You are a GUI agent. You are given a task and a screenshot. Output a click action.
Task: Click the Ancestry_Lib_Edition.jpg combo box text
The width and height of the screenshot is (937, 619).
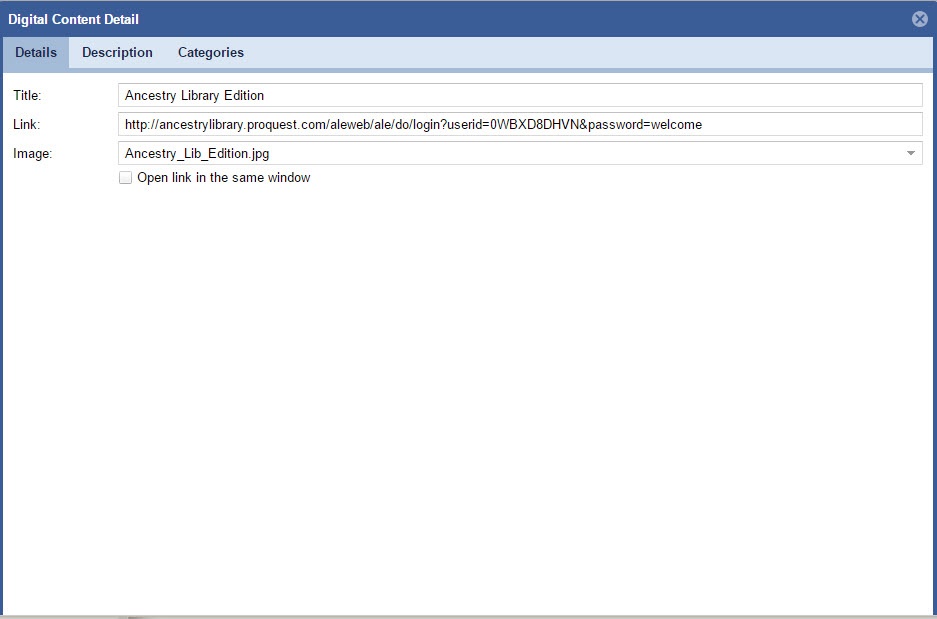[196, 154]
